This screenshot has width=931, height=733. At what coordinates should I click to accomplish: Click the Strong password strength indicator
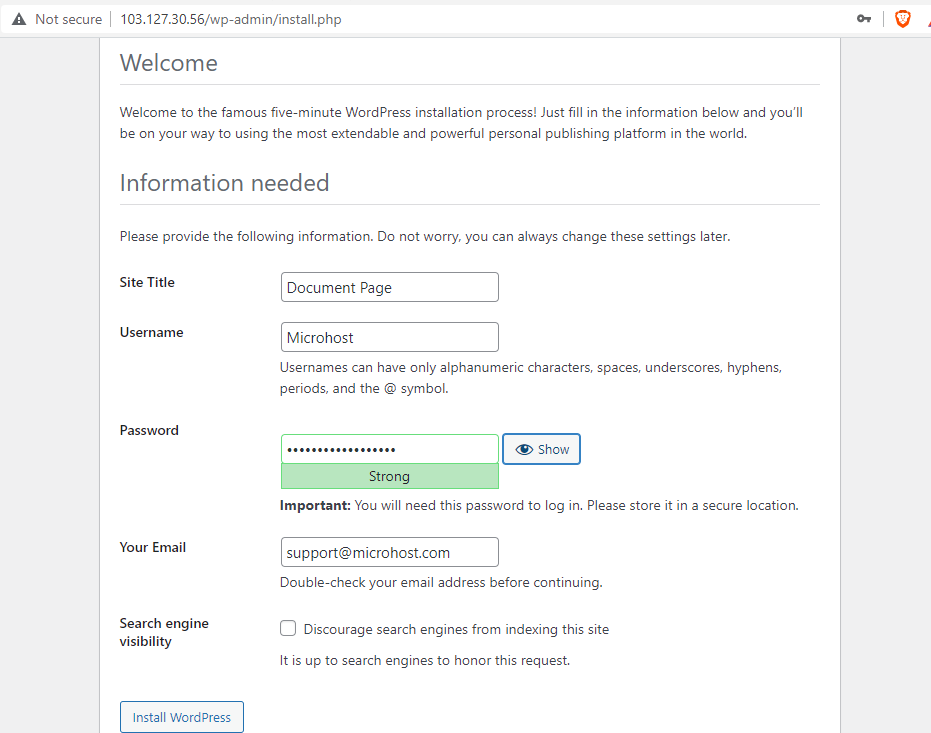[x=390, y=476]
